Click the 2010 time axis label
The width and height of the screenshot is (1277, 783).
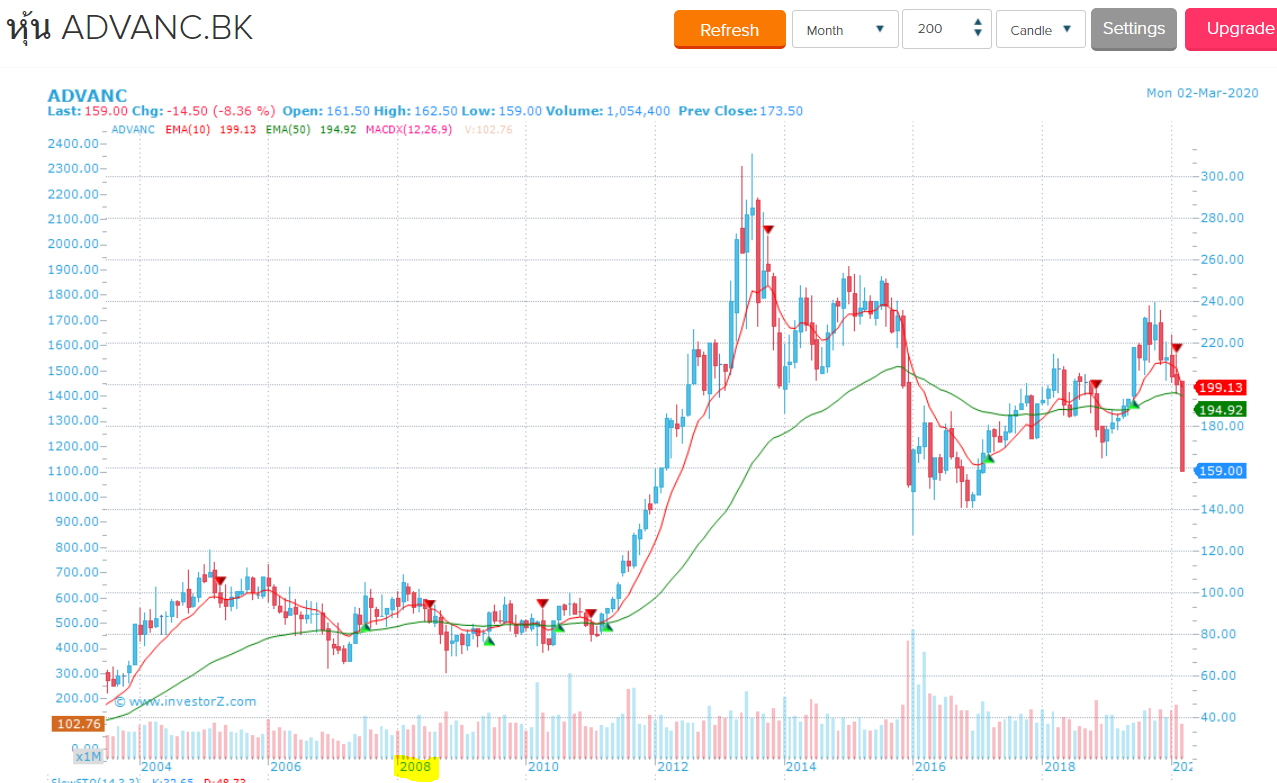pyautogui.click(x=543, y=767)
